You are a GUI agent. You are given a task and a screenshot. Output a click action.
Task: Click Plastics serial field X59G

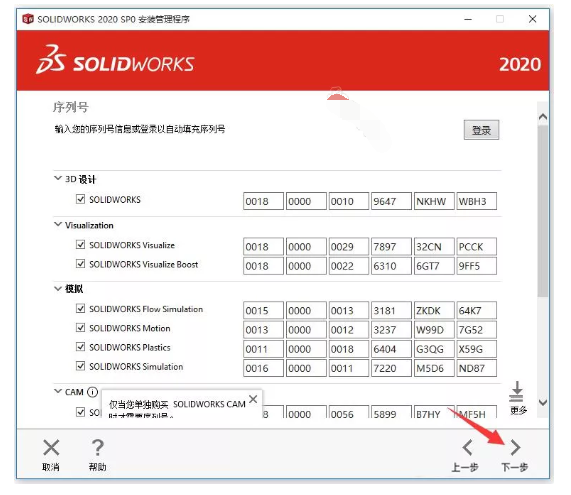[476, 349]
